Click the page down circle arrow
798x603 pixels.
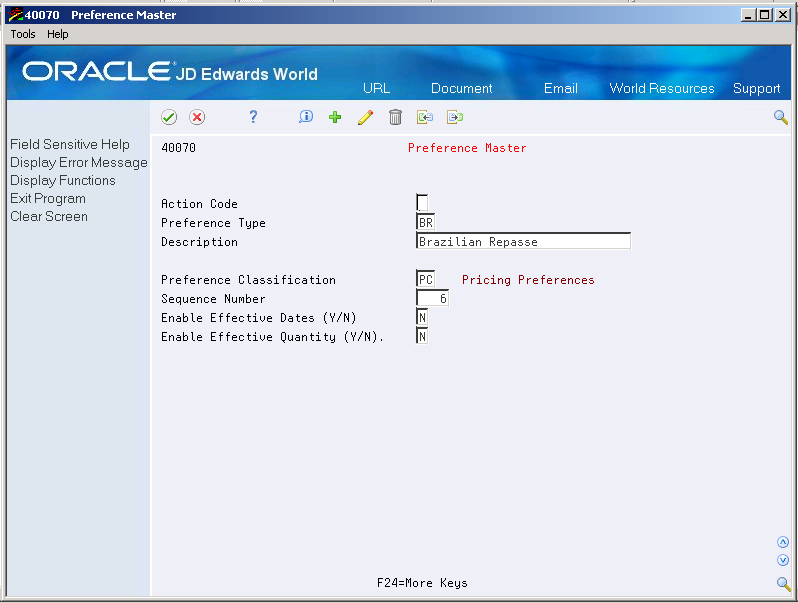click(783, 560)
